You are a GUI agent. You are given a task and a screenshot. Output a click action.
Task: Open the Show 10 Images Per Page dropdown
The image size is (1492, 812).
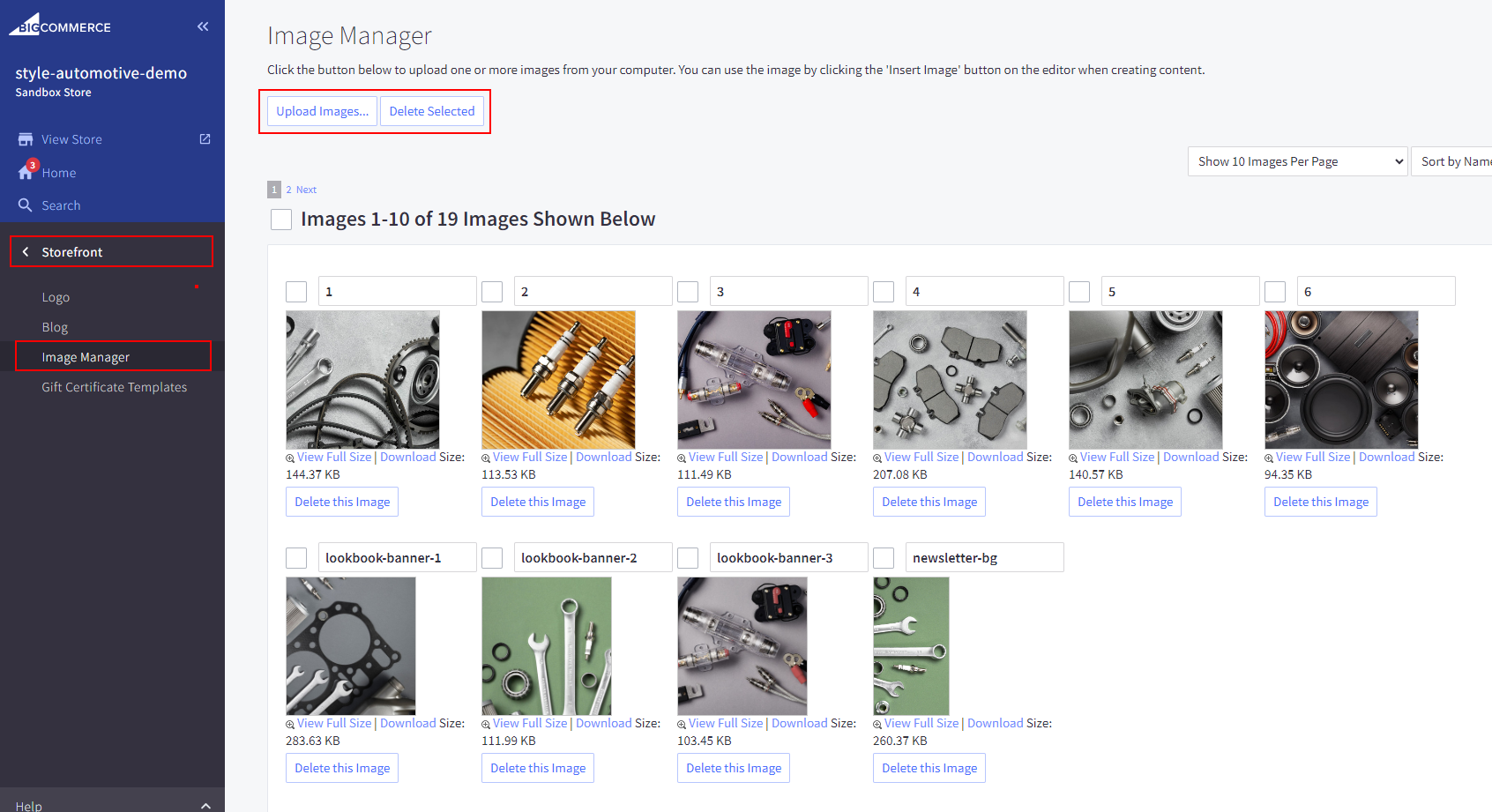1296,161
